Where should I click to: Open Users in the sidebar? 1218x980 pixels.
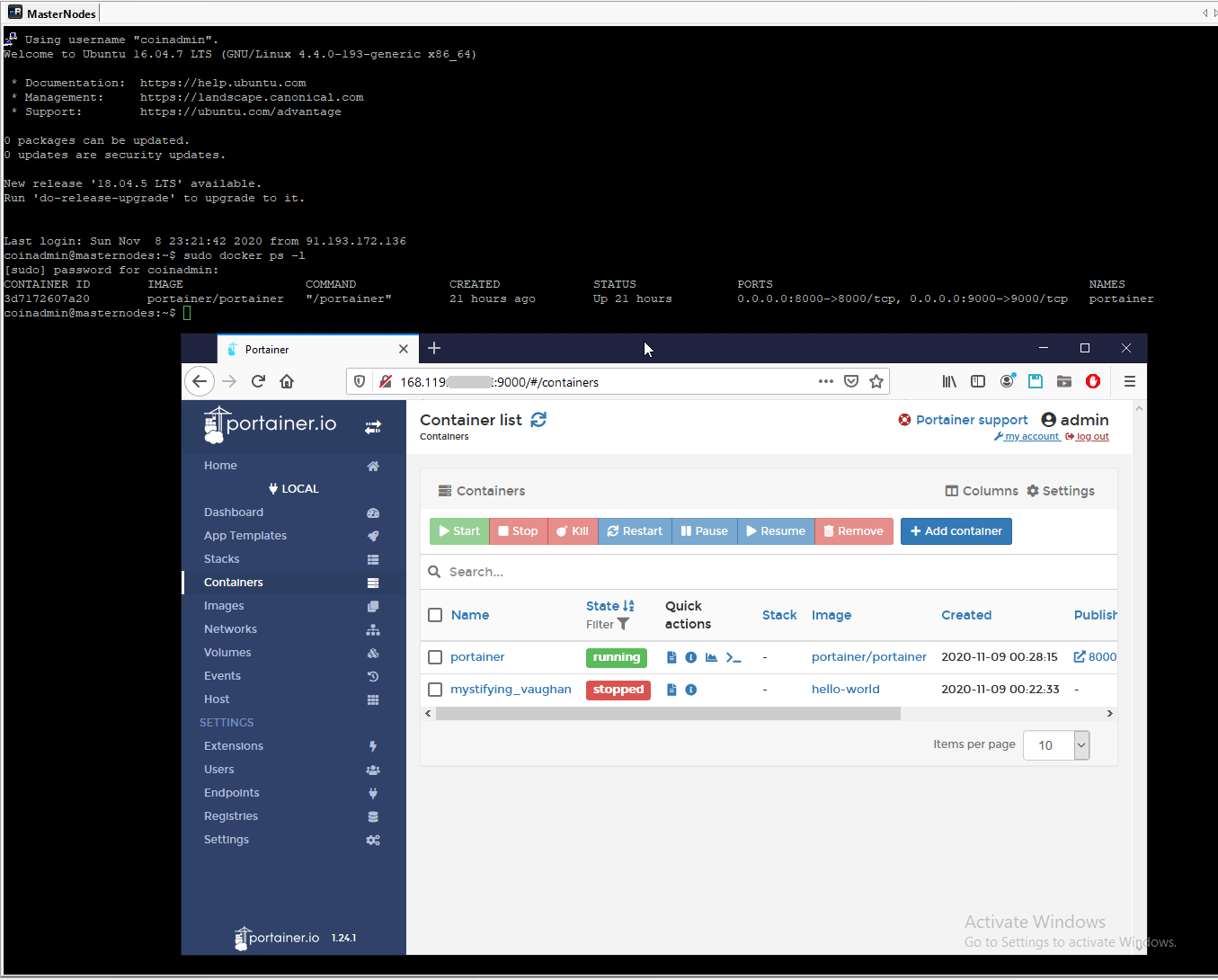click(x=294, y=770)
